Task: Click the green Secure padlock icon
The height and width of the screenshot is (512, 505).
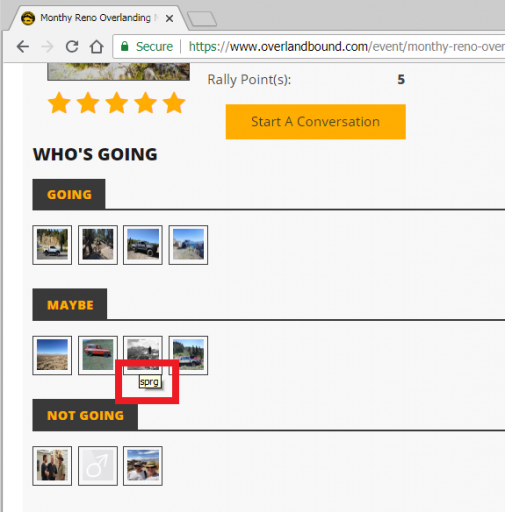Action: coord(125,46)
